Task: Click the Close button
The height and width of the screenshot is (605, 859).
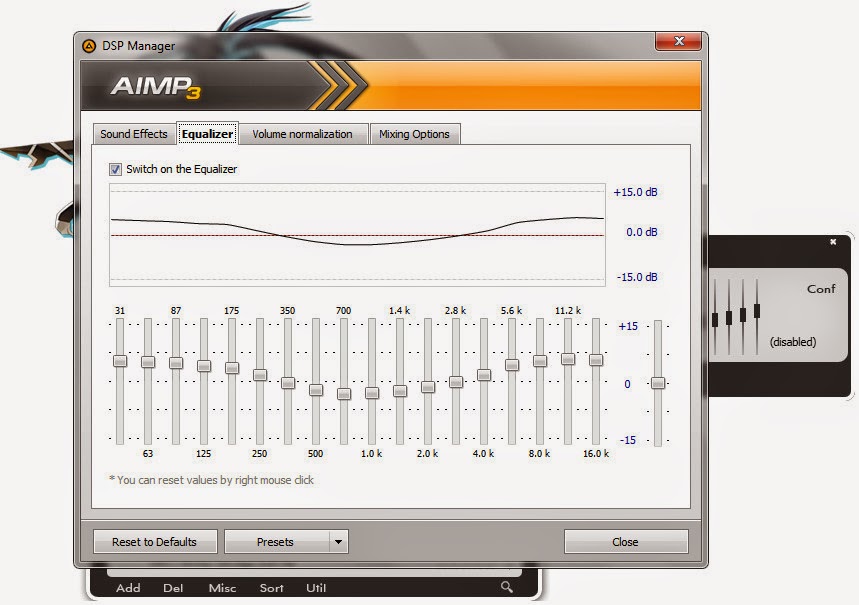Action: coord(625,541)
